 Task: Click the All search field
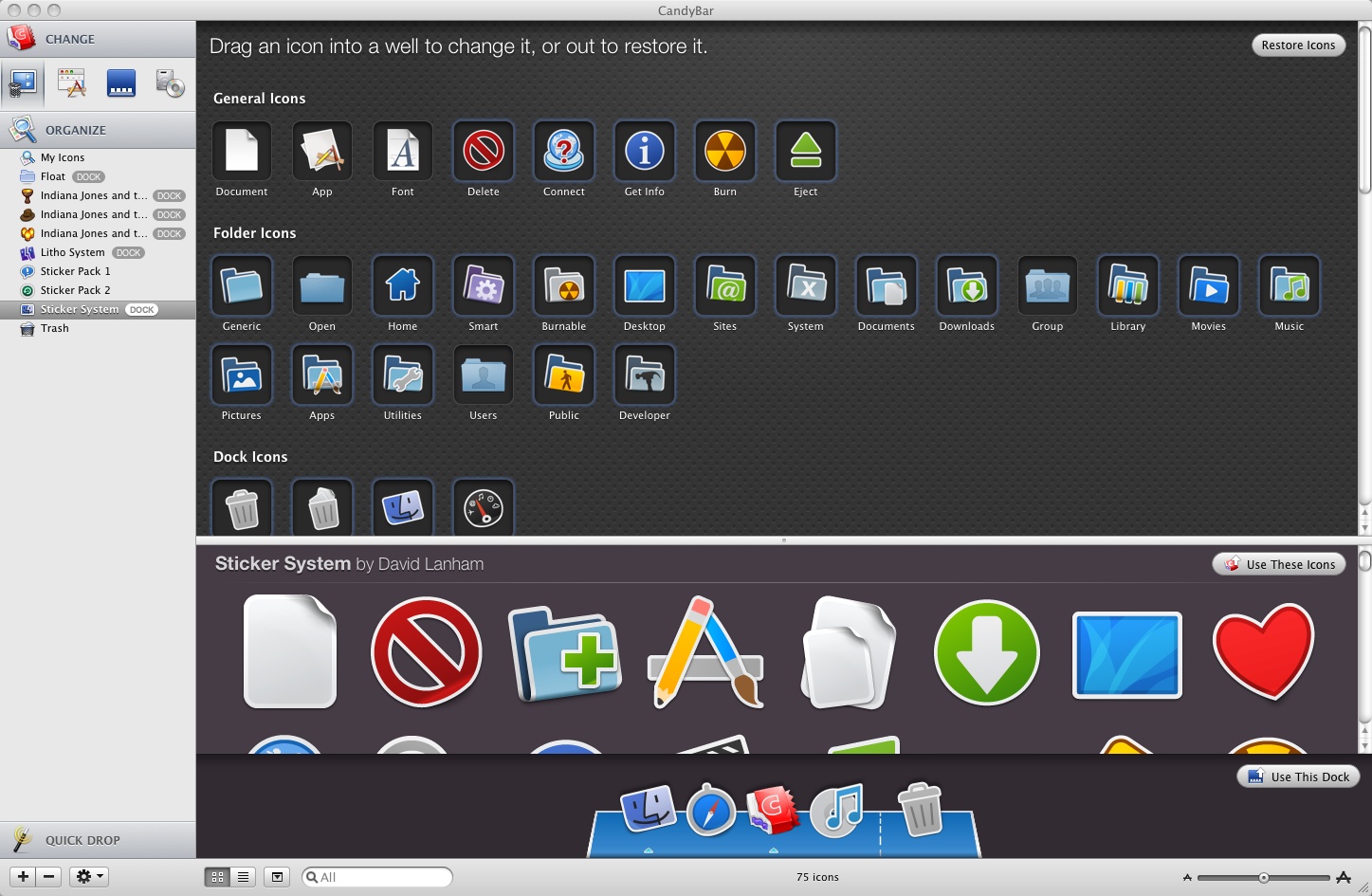[x=376, y=877]
